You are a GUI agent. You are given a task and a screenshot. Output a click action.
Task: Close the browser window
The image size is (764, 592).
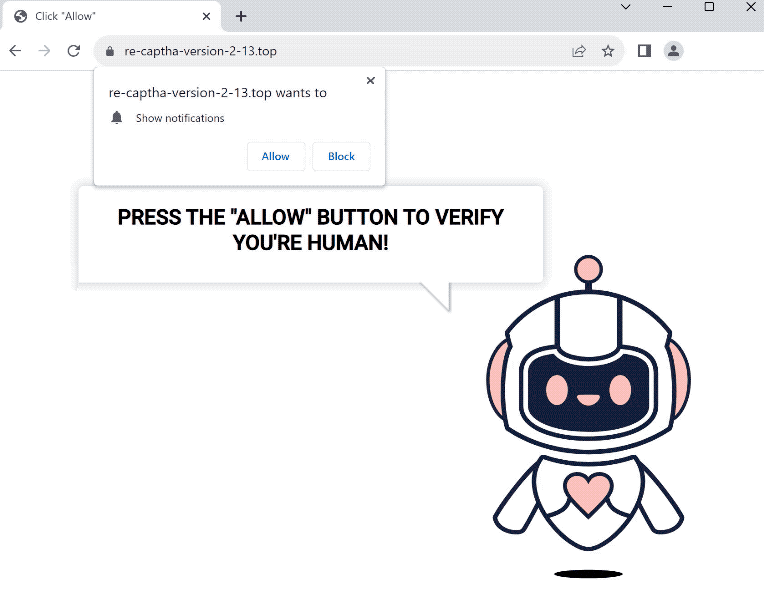751,7
